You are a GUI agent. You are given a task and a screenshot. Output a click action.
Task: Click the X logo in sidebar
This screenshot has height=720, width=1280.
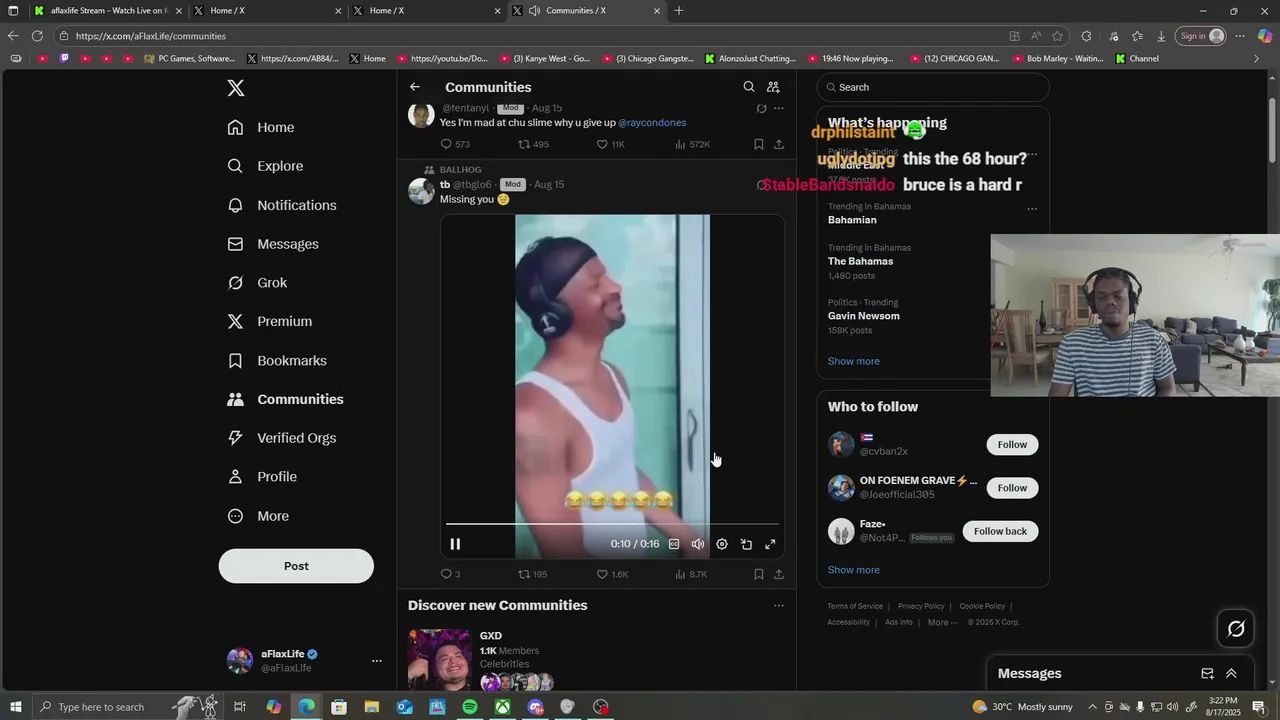(236, 88)
